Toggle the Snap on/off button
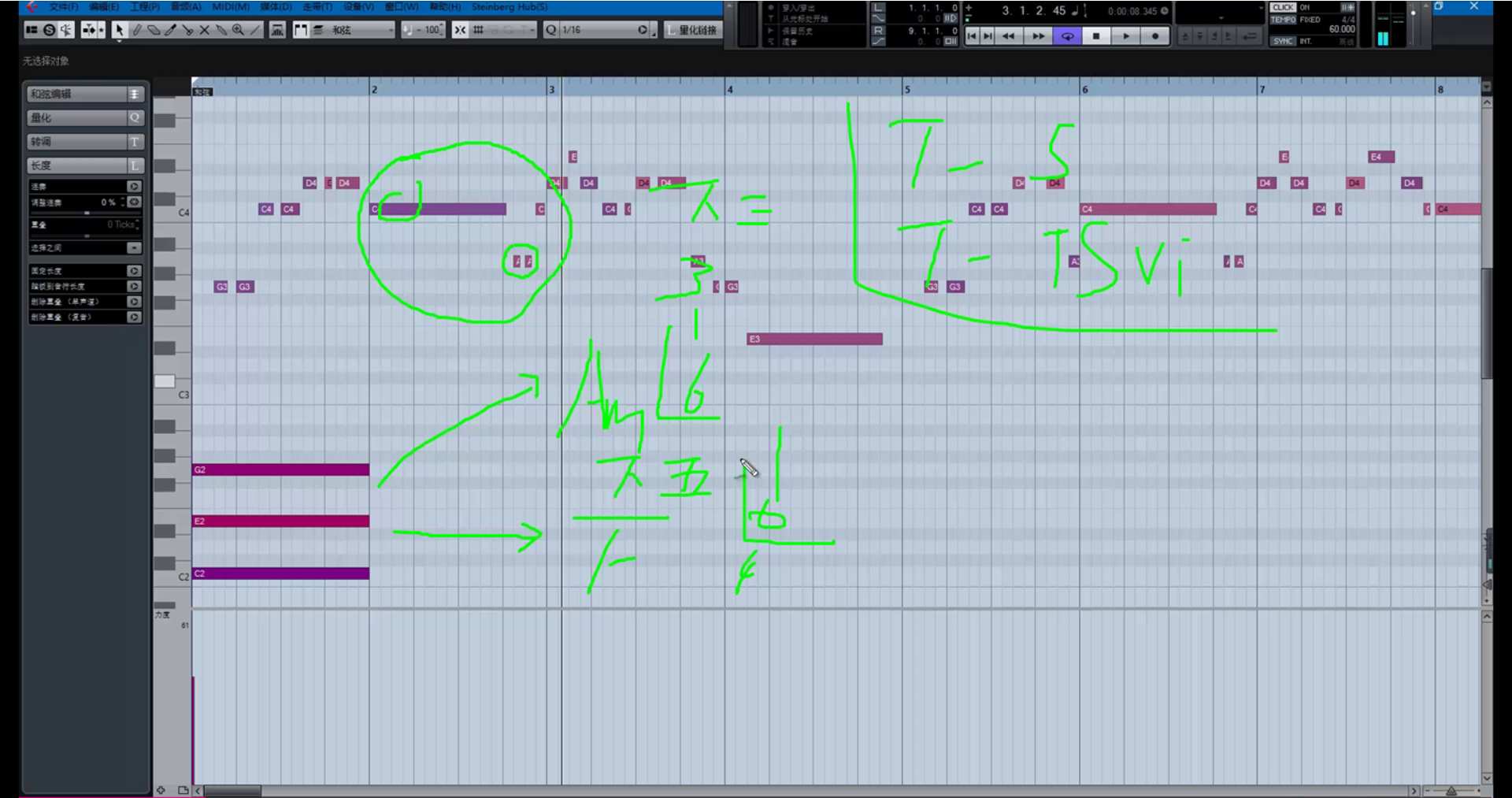Viewport: 1512px width, 798px height. coord(460,30)
